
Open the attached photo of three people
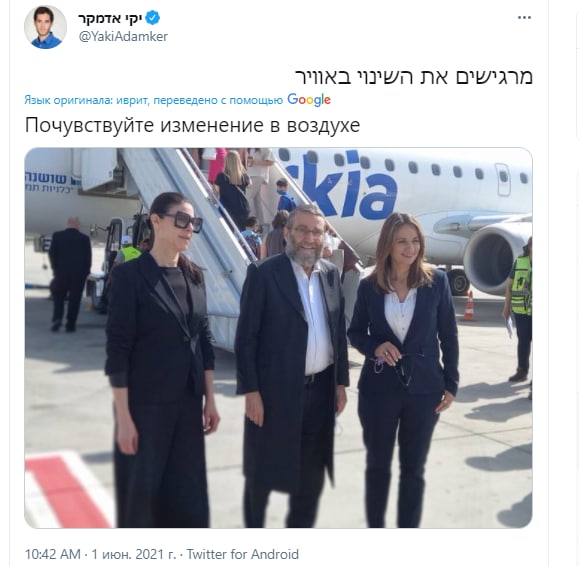(278, 338)
